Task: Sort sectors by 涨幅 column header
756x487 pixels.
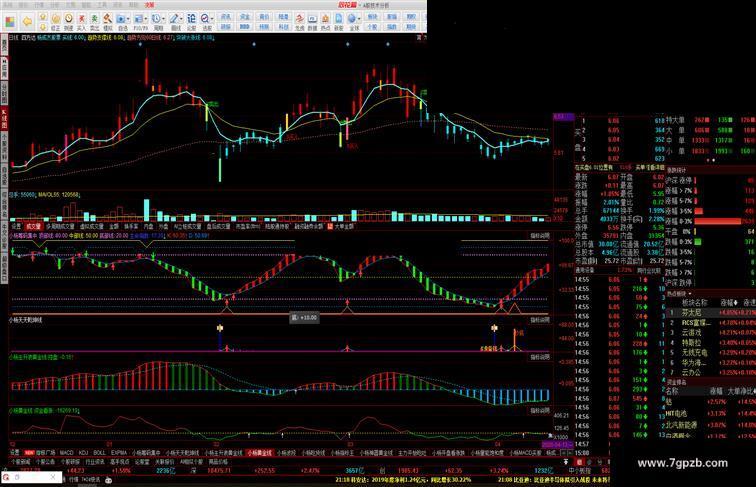Action: pos(729,303)
